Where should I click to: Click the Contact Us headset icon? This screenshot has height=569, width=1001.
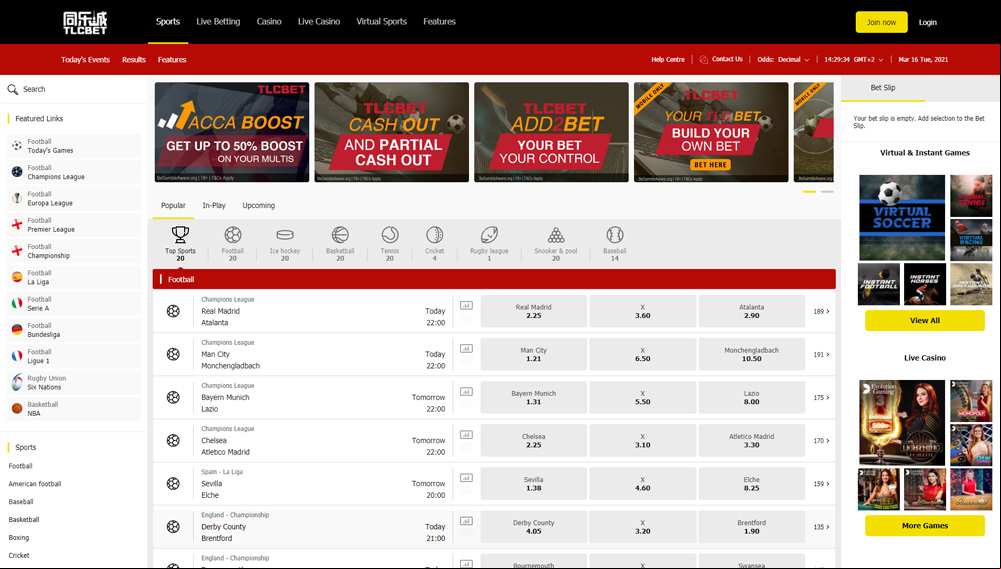tap(704, 59)
